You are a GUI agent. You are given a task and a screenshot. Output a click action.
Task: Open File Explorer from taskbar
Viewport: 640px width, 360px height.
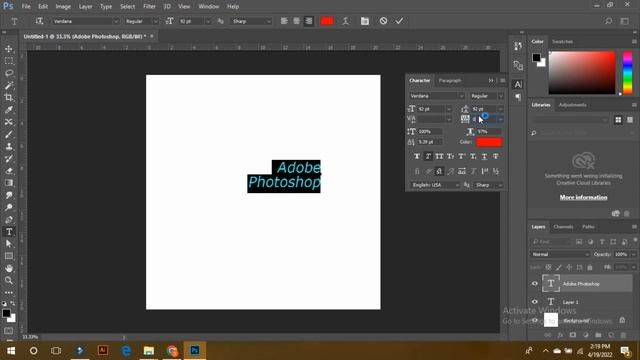(149, 351)
